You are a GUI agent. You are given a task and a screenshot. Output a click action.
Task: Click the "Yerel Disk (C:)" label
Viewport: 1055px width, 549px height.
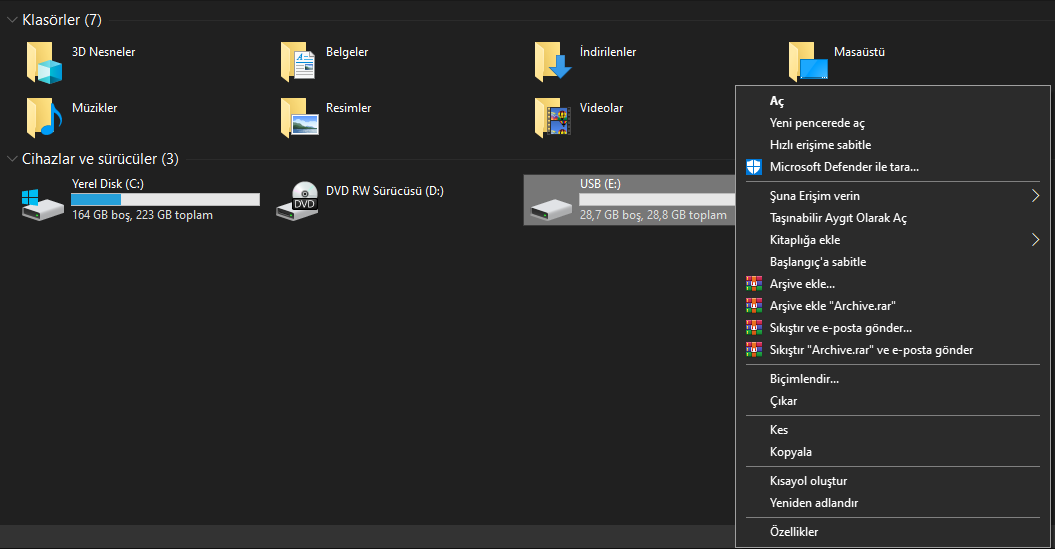108,184
